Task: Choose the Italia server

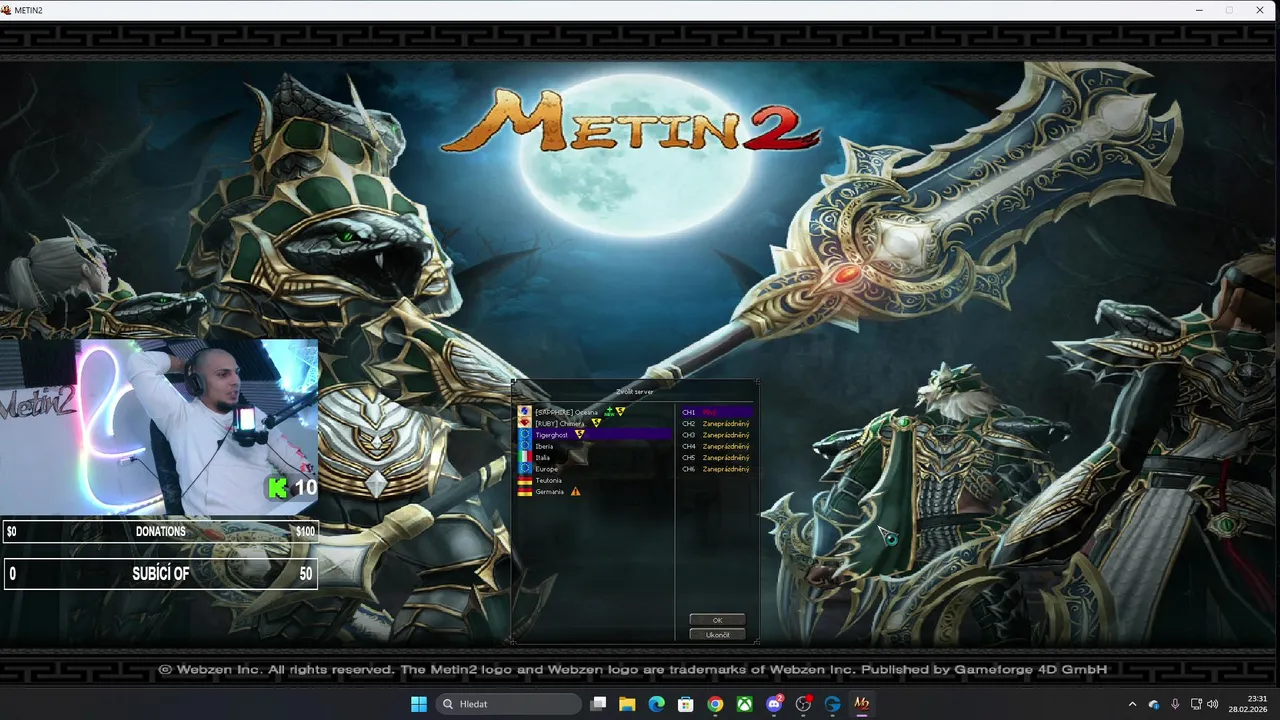Action: 594,457
